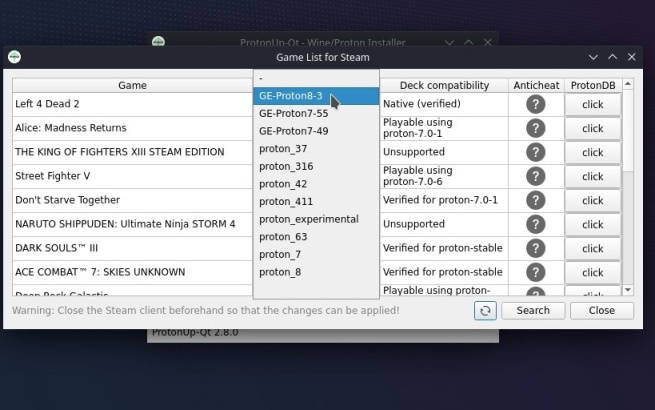Viewport: 655px width, 410px height.
Task: Click the ProtonDB column header
Action: point(593,85)
